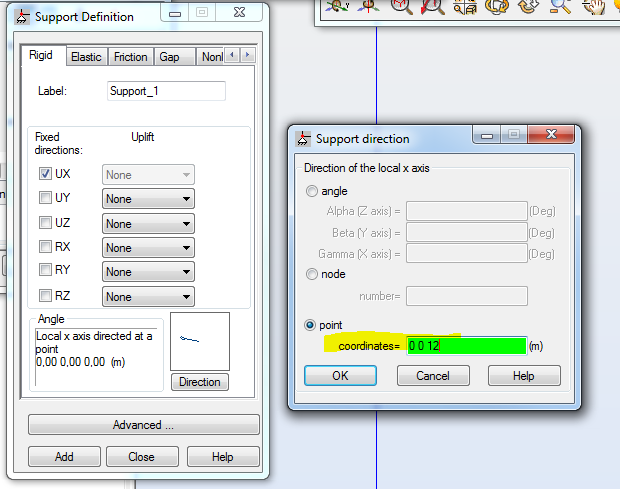This screenshot has width=620, height=489.
Task: Click the four-view layout icon
Action: (x=465, y=6)
